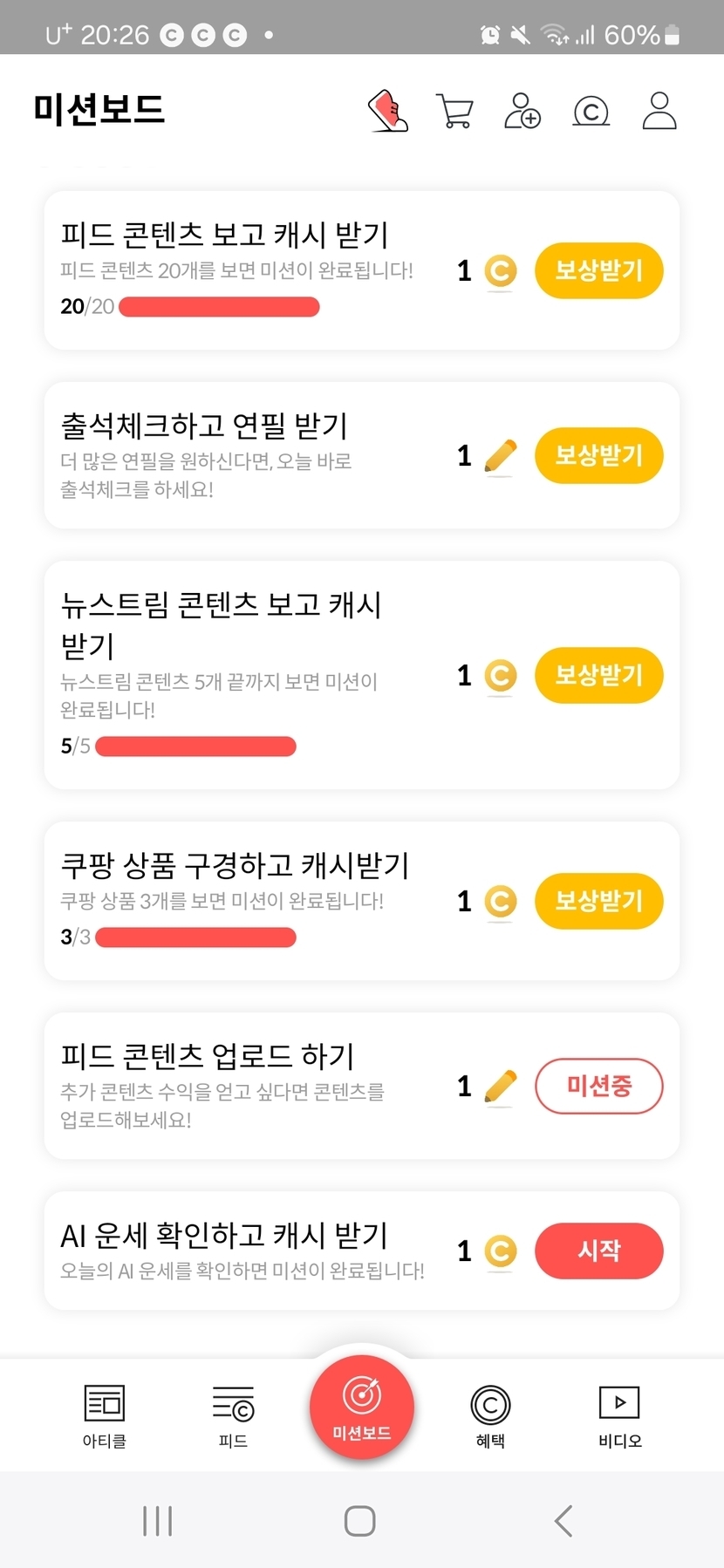Open the 혜택 benefits tab
The image size is (724, 1568).
coord(490,1416)
